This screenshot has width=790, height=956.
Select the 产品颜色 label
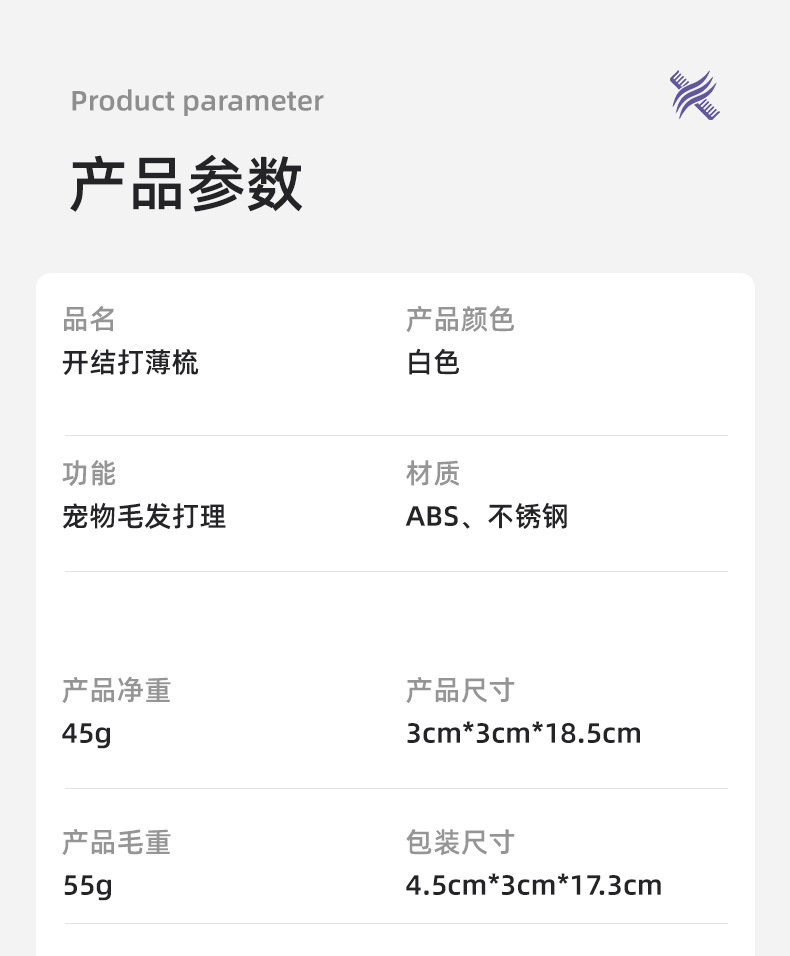pyautogui.click(x=460, y=320)
